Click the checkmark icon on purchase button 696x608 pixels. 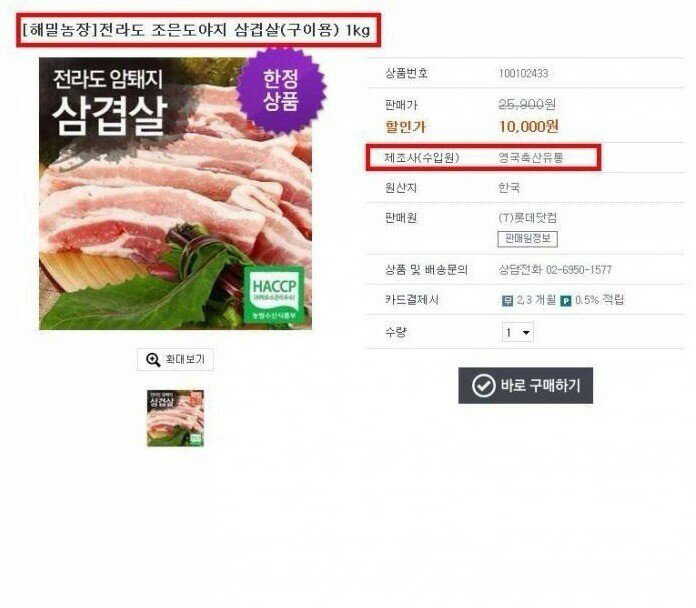point(483,385)
